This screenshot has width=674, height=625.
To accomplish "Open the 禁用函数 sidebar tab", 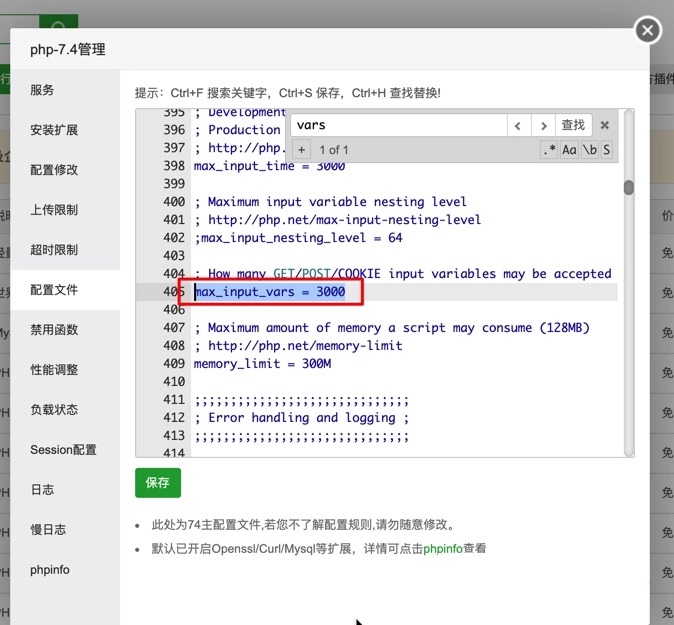I will (54, 330).
